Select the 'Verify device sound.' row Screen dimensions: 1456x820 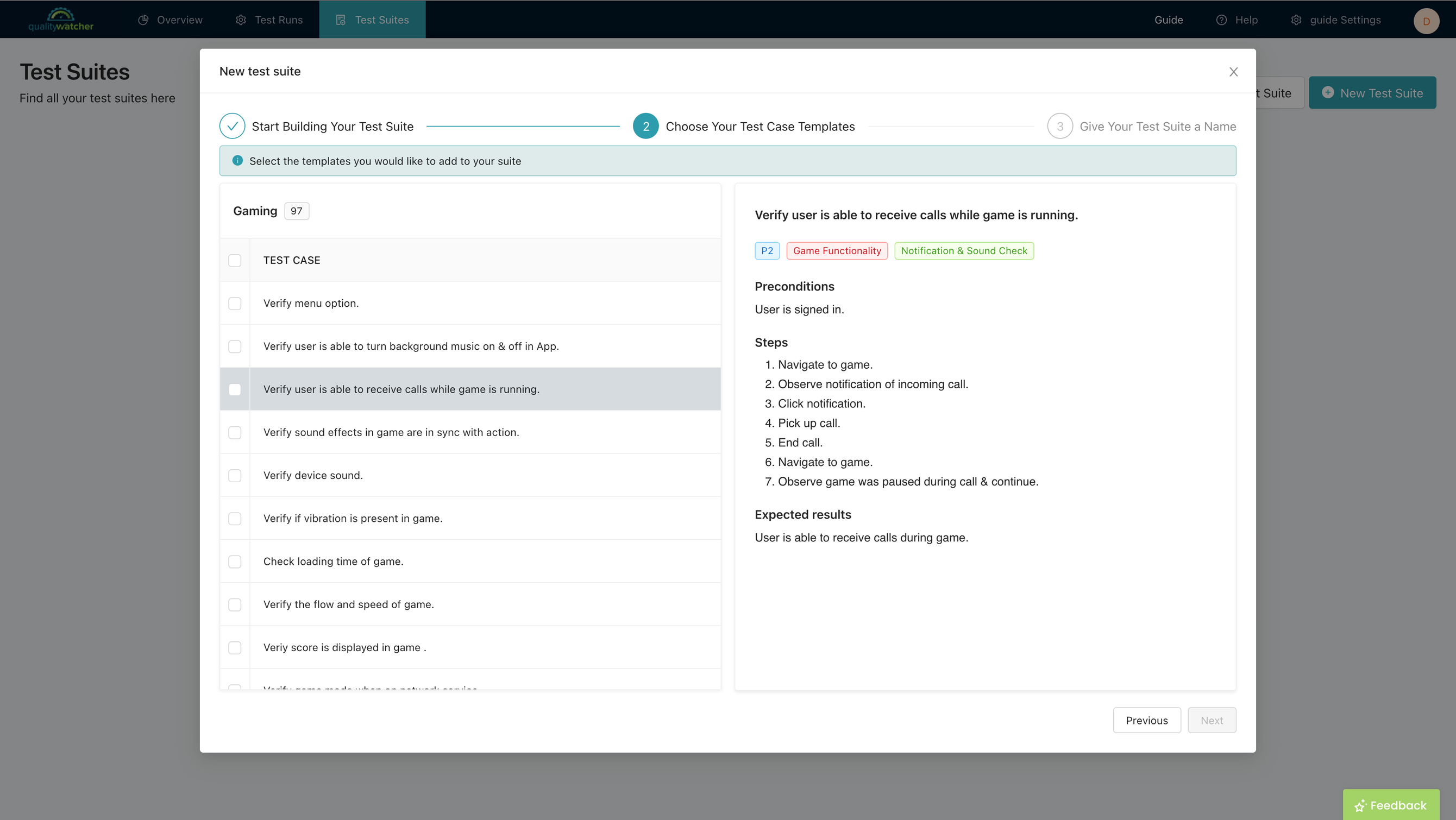pos(470,475)
